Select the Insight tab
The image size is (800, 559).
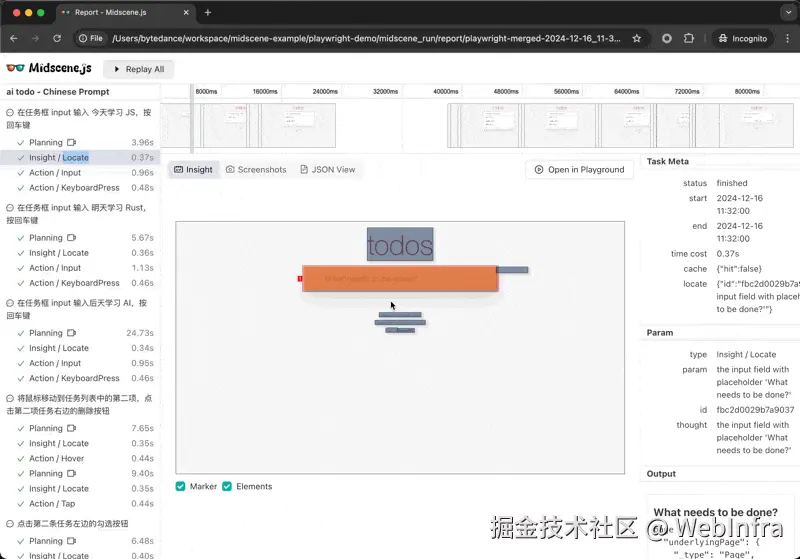pos(193,169)
